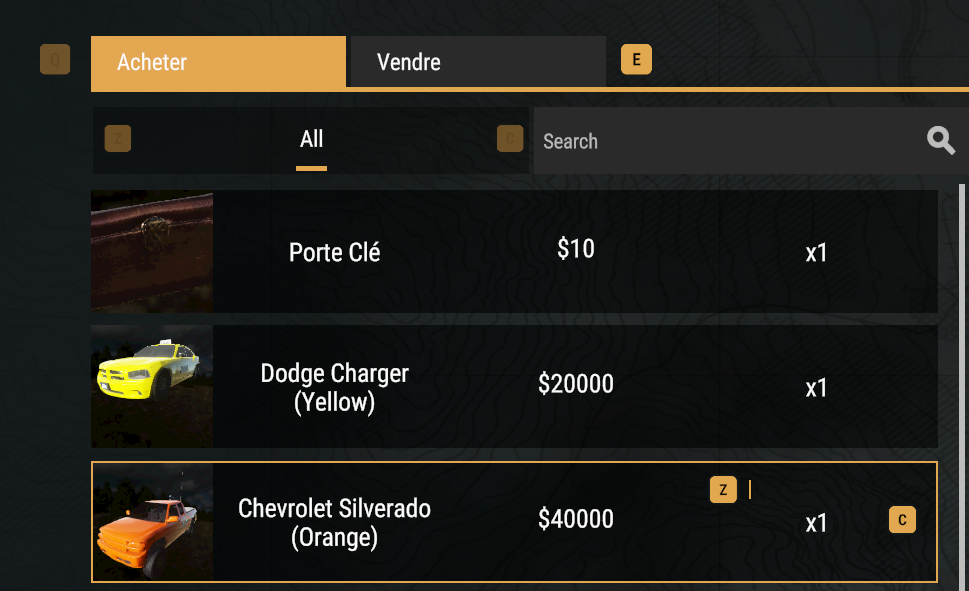Image resolution: width=969 pixels, height=591 pixels.
Task: Click Z key icon in Silverado row
Action: coord(723,489)
